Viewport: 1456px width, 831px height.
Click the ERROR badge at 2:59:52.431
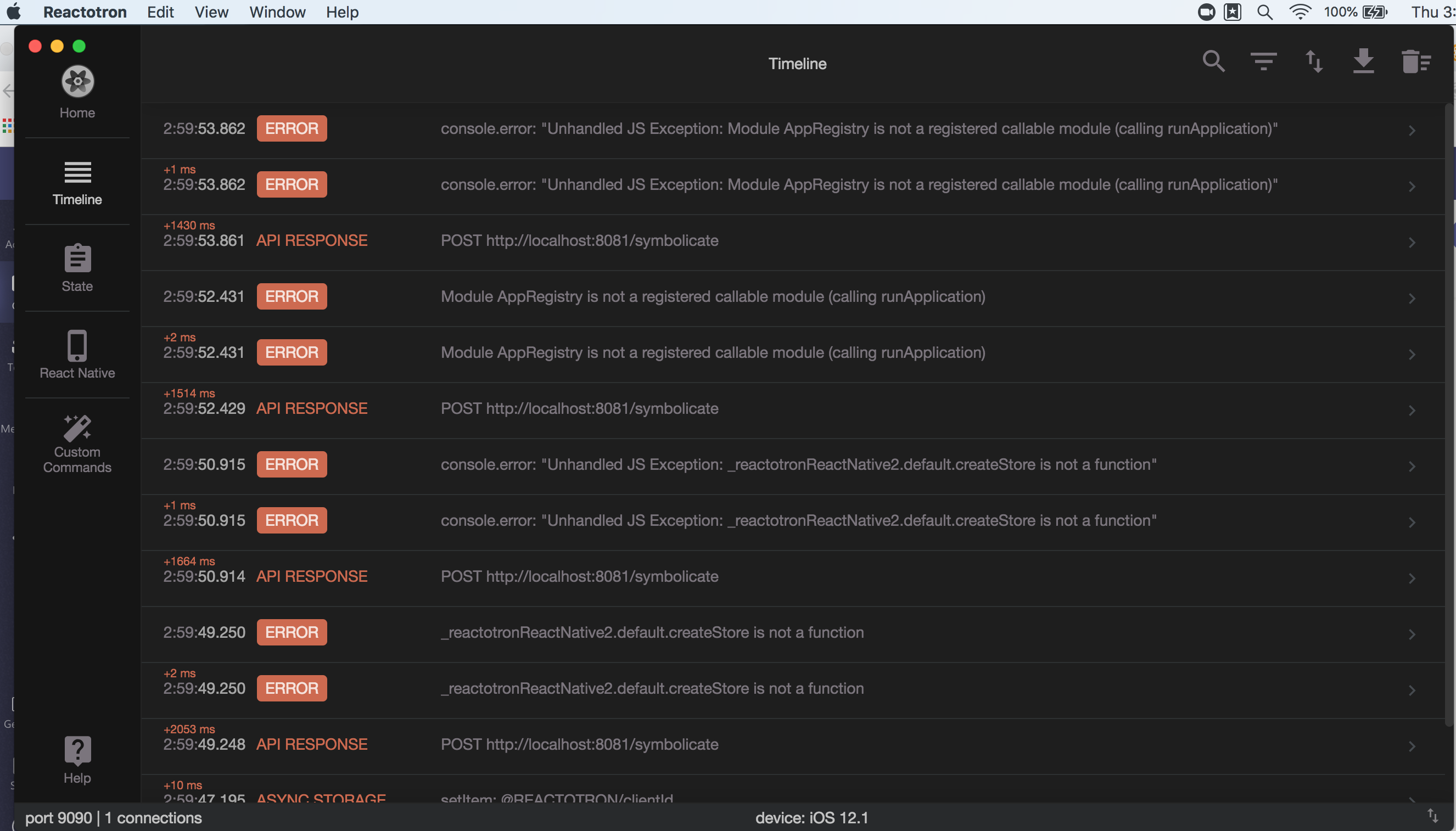(x=292, y=296)
